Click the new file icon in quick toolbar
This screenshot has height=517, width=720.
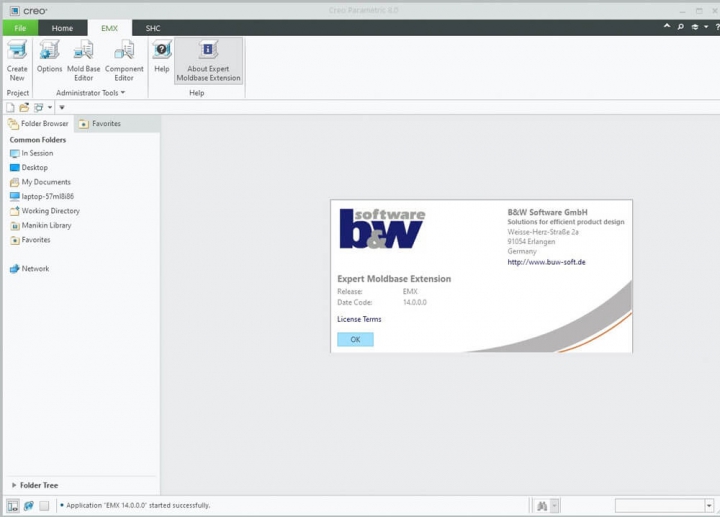(10, 107)
